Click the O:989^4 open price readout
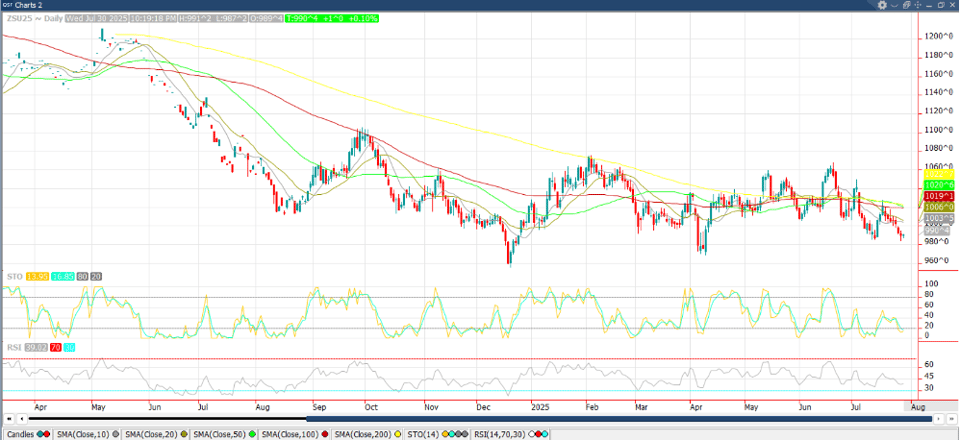 pos(266,18)
